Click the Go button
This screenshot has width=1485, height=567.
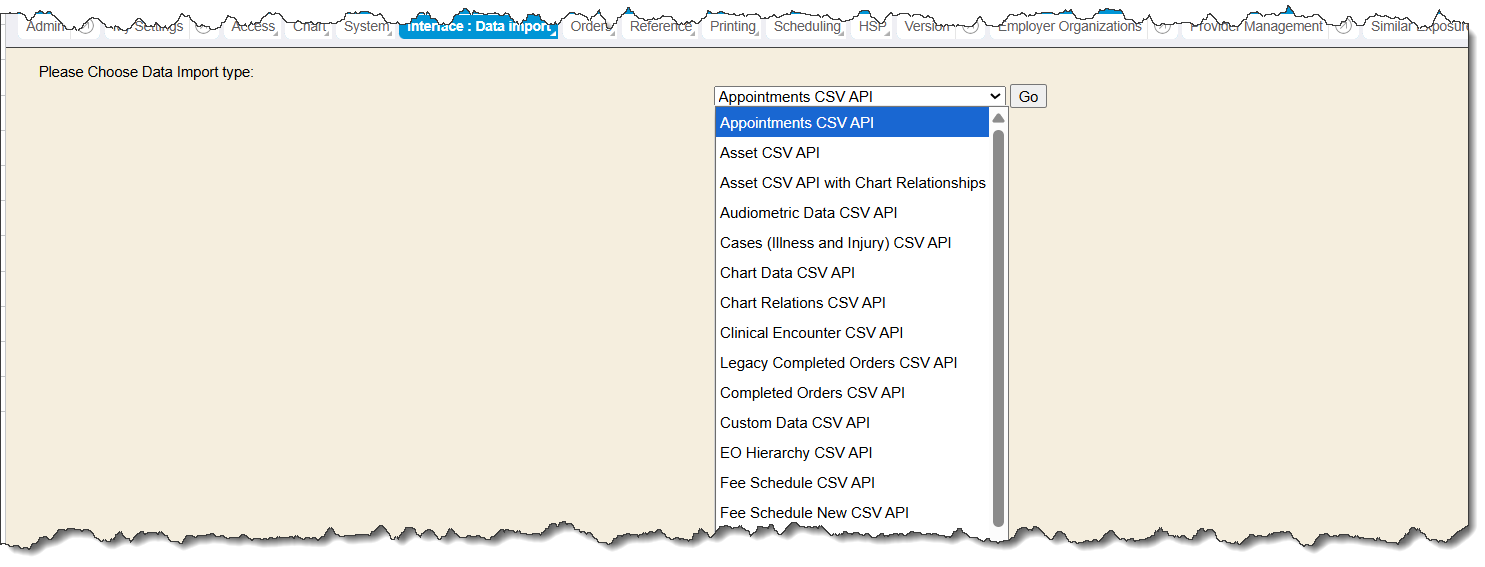click(1028, 96)
